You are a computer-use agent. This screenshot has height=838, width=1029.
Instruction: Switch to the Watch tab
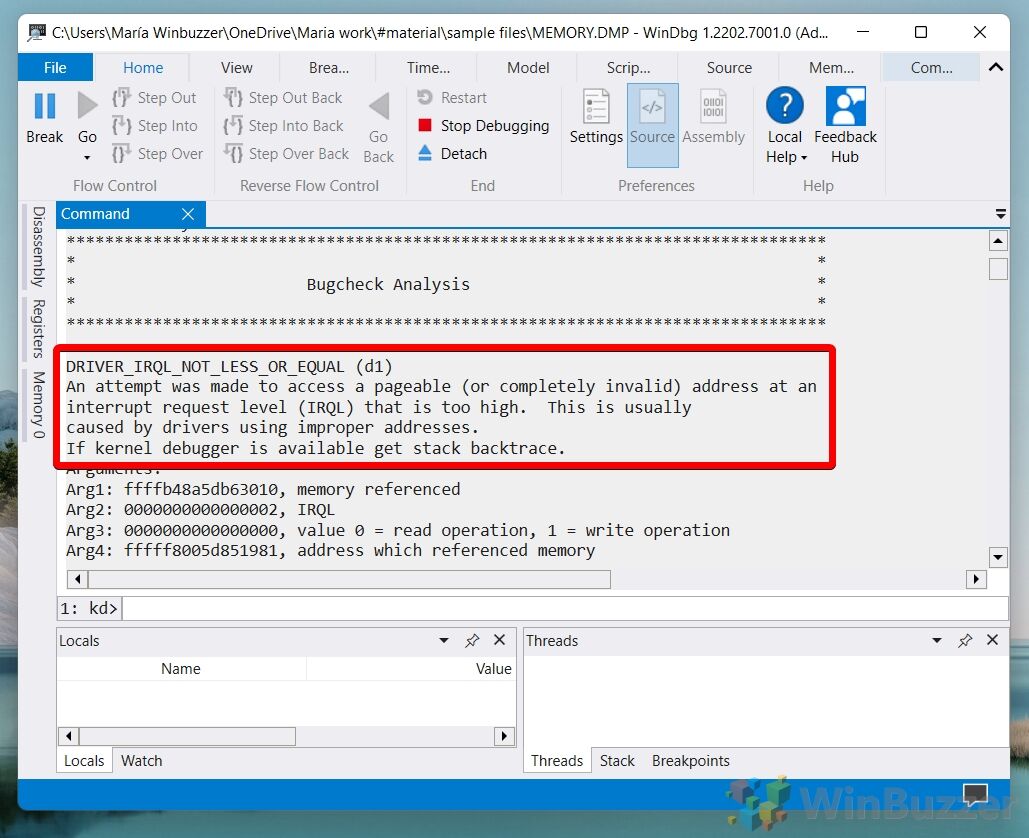click(142, 761)
